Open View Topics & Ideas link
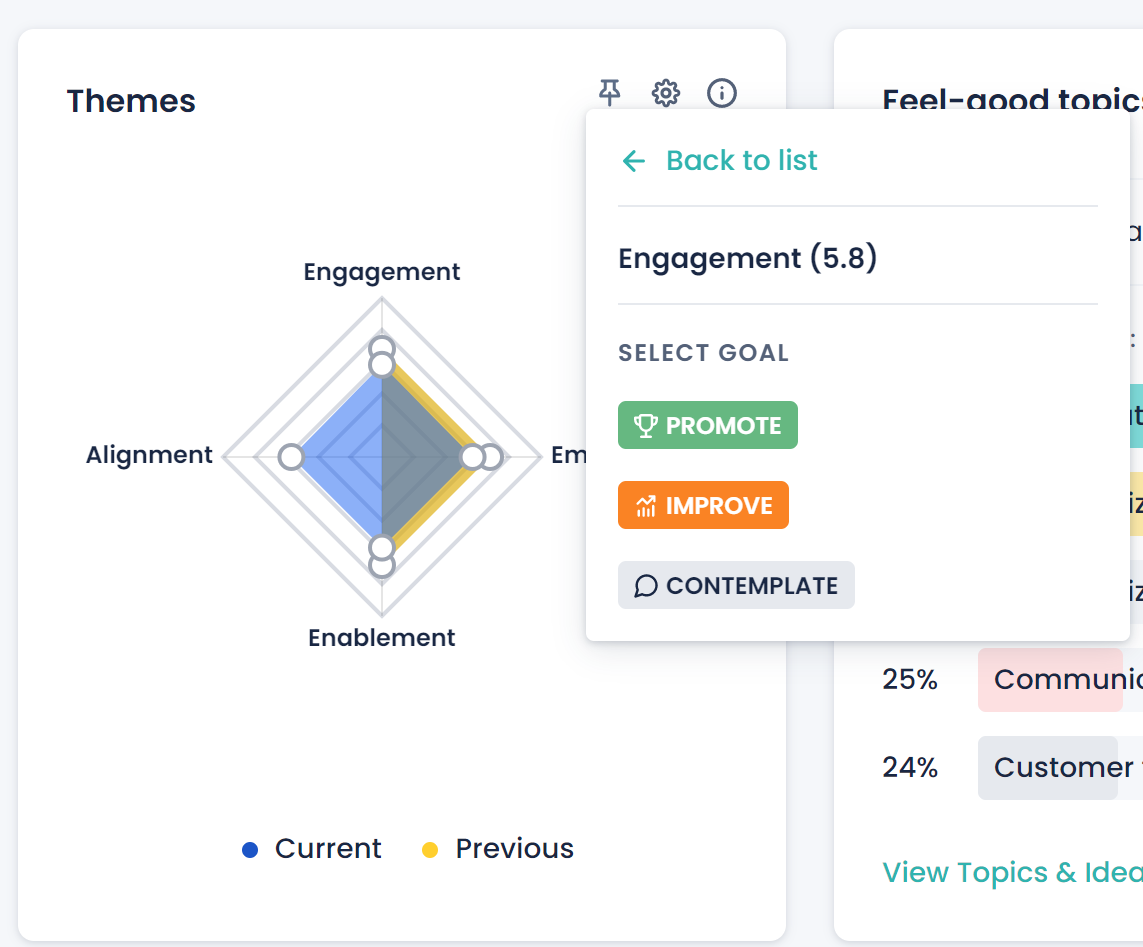Screen dimensions: 1143x947 point(1012,872)
